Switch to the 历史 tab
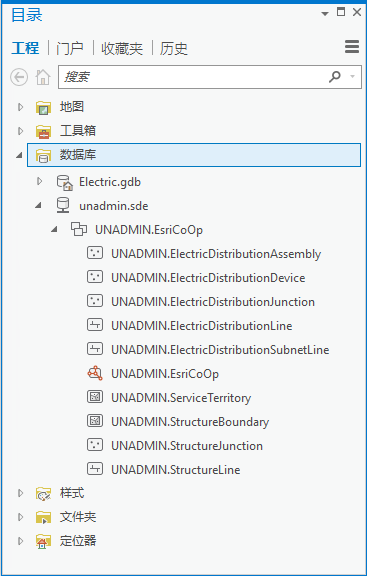The height and width of the screenshot is (576, 367). click(x=173, y=48)
